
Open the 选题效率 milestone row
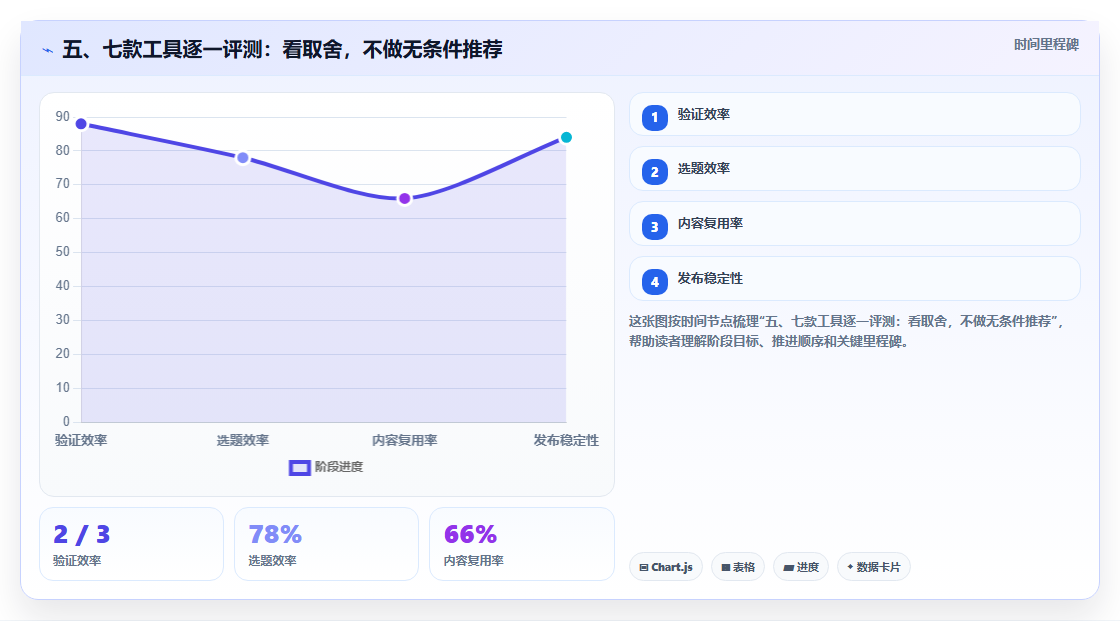[854, 169]
